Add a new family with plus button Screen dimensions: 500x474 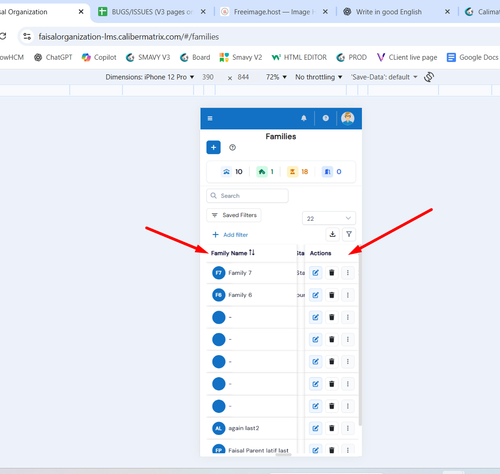click(213, 147)
